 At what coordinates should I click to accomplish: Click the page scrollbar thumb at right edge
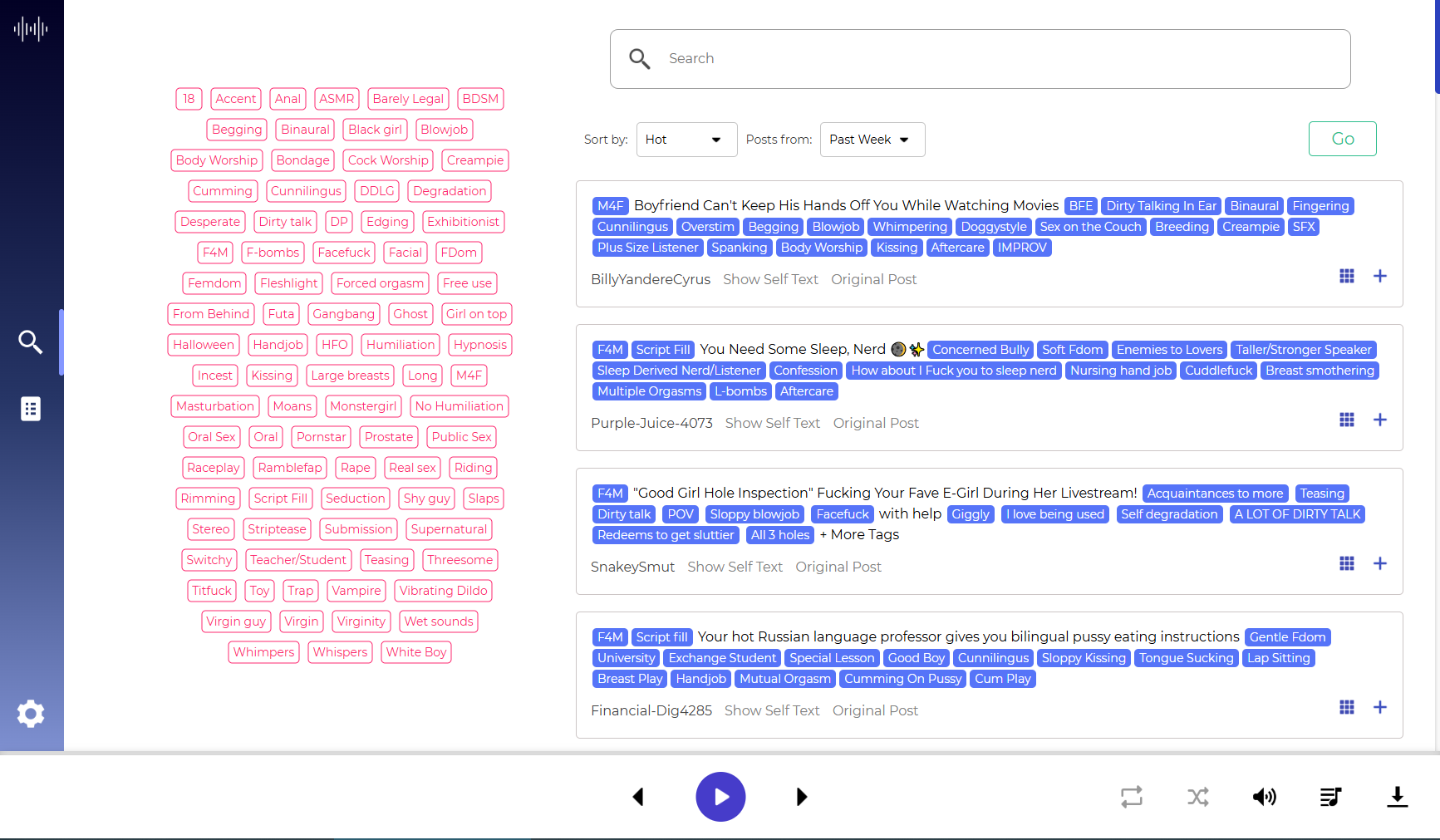point(1437,47)
